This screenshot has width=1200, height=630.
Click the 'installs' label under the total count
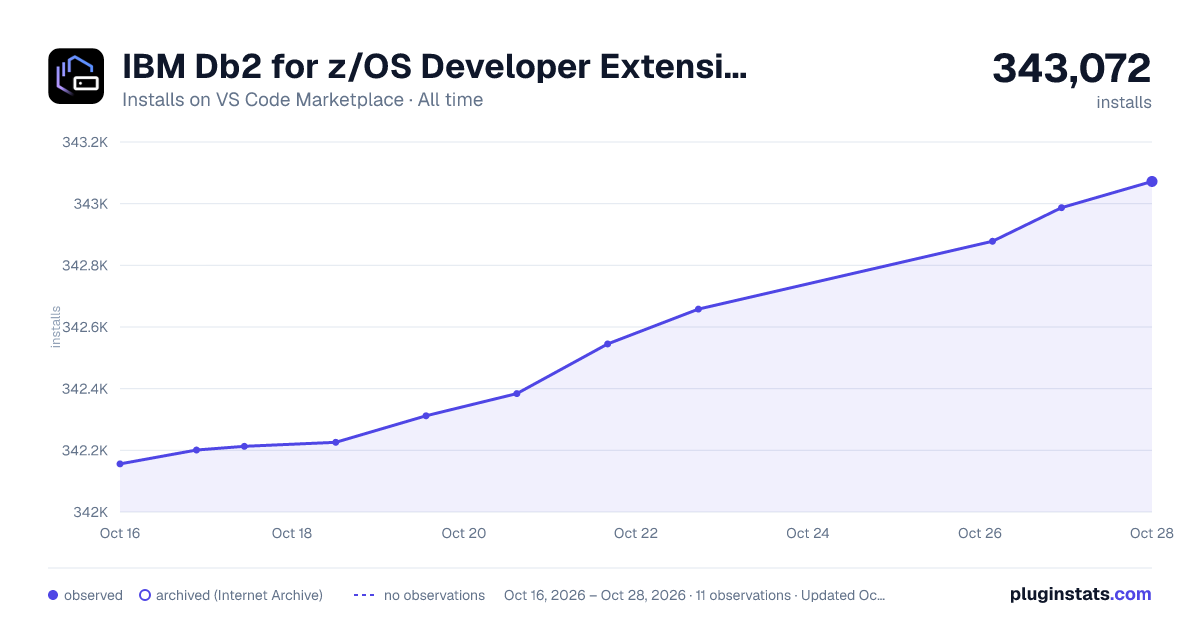pyautogui.click(x=1124, y=102)
